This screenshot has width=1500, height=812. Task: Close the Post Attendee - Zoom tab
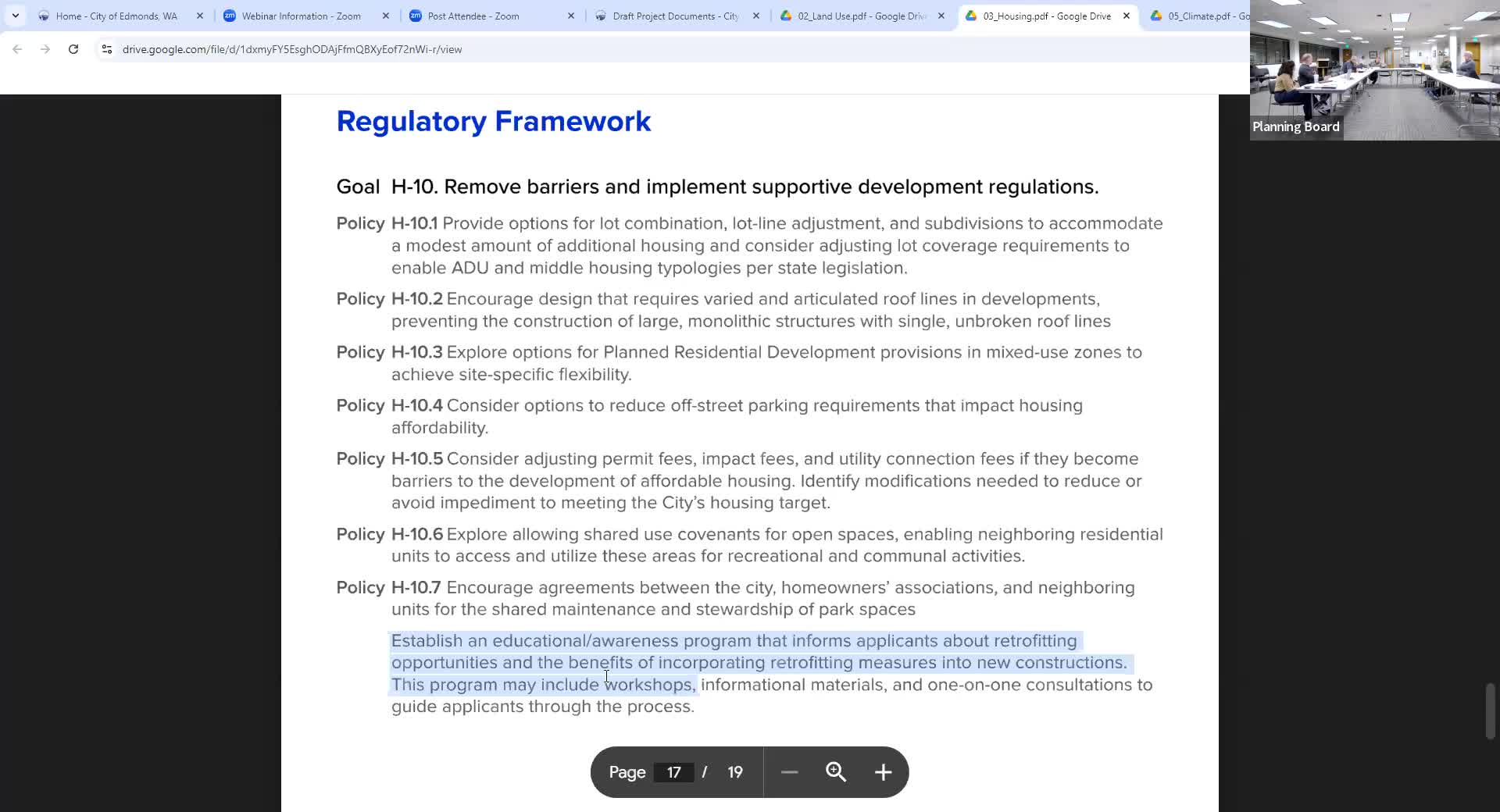point(571,16)
